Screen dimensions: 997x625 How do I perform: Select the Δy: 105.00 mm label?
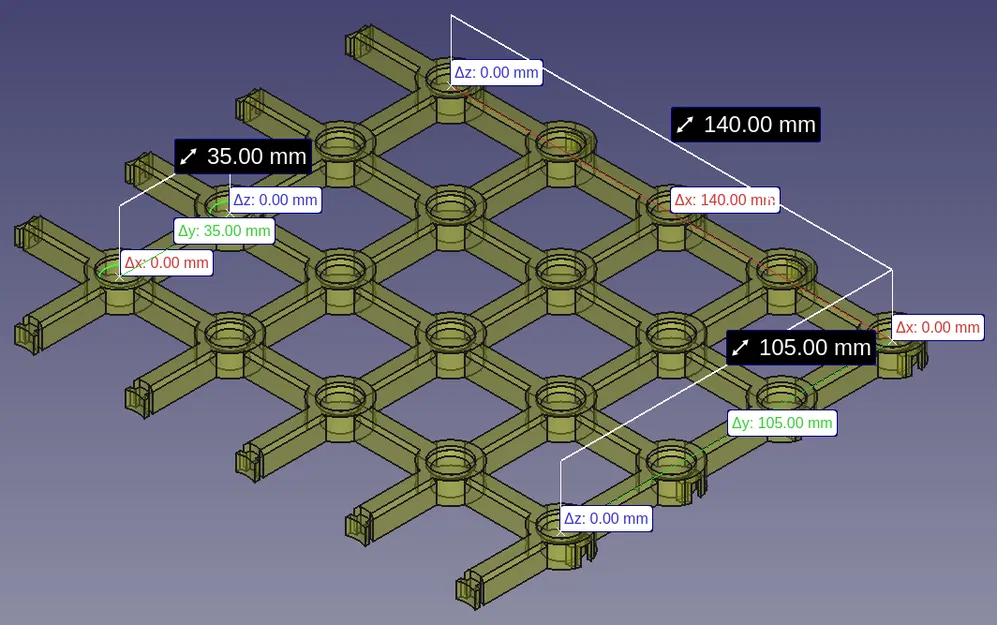point(782,423)
